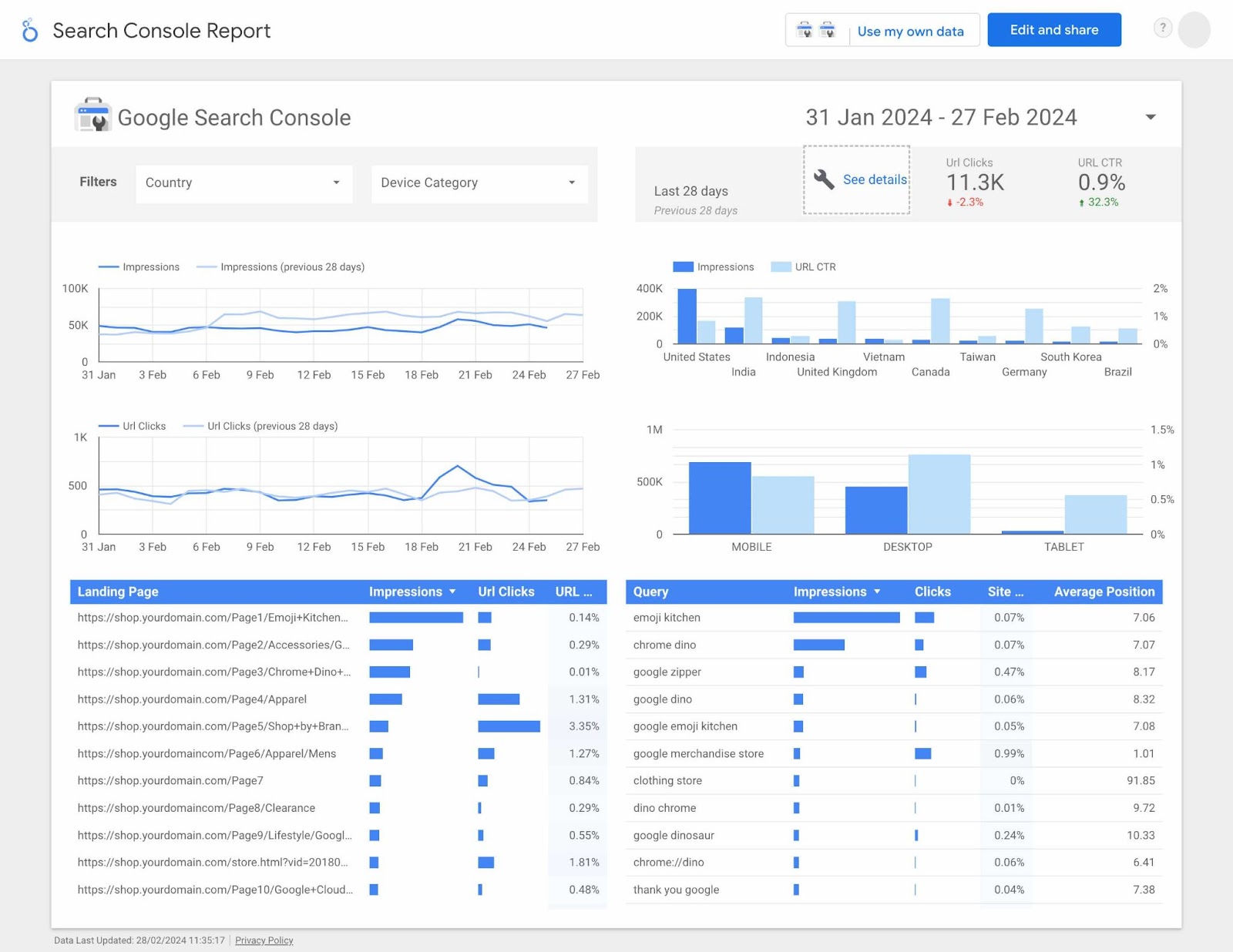The width and height of the screenshot is (1233, 952).
Task: Click the second toolbox data source icon
Action: pos(829,30)
